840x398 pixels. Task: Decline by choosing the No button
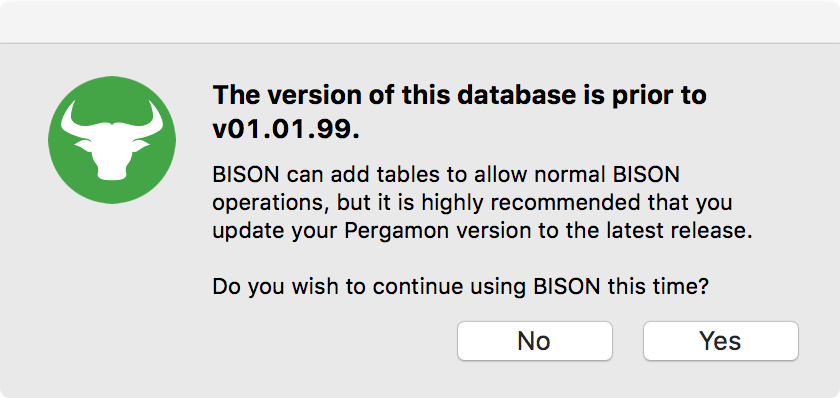pos(534,341)
